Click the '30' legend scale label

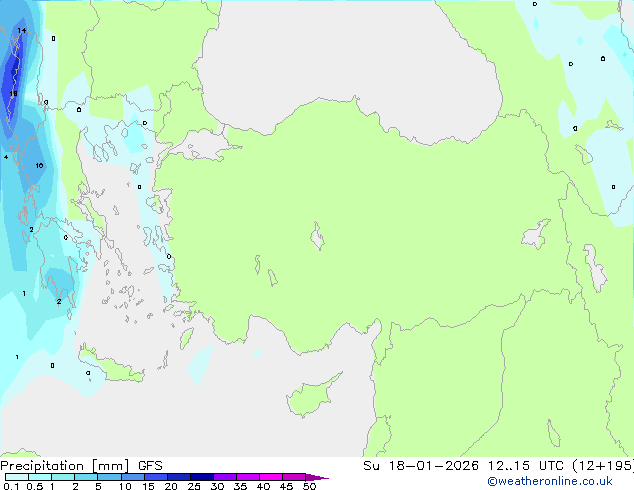tap(217, 486)
